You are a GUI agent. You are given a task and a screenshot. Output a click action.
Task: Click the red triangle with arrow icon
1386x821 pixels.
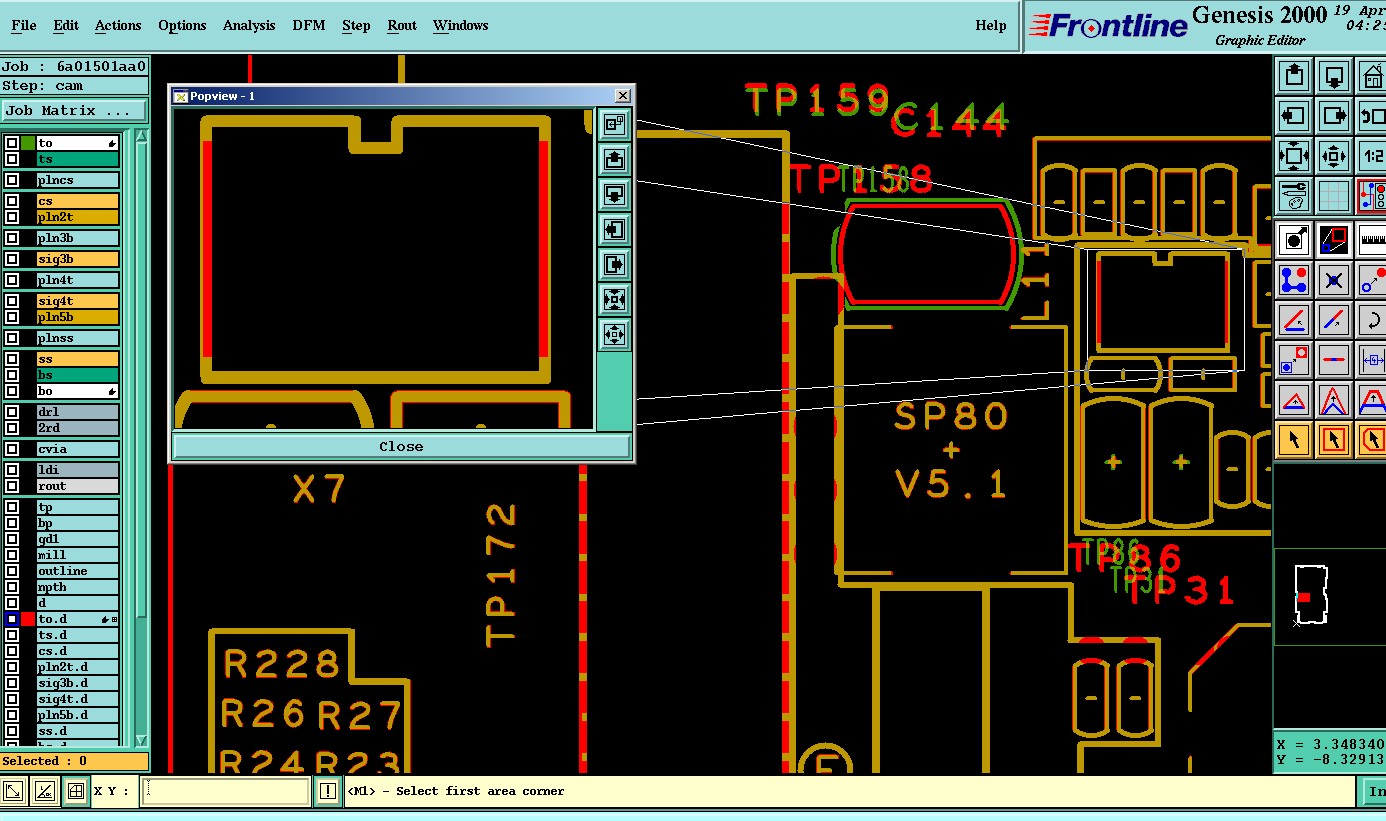click(x=1295, y=400)
